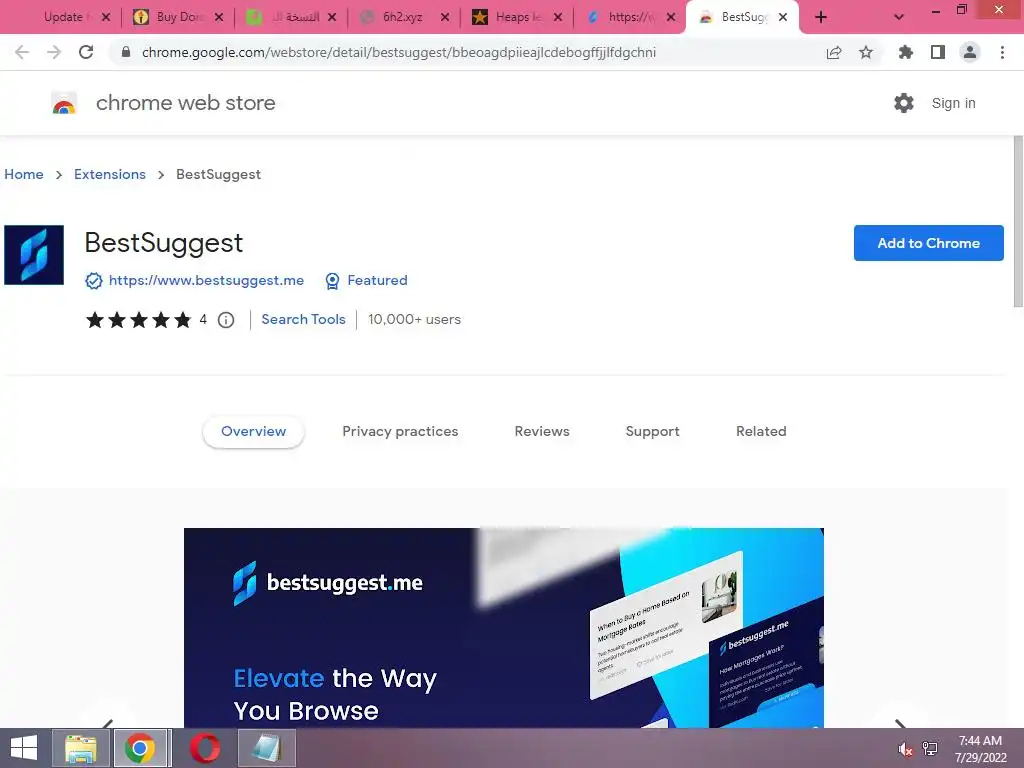Screen dimensions: 1024x768
Task: Open the new tab plus button
Action: (x=821, y=17)
